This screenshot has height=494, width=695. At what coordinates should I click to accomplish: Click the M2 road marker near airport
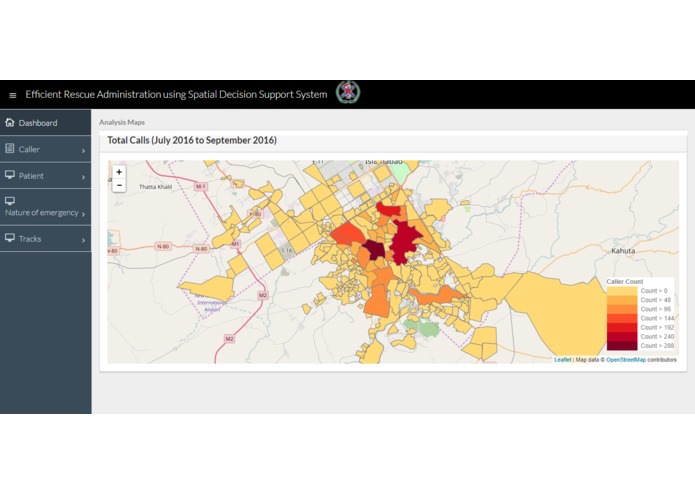[263, 296]
